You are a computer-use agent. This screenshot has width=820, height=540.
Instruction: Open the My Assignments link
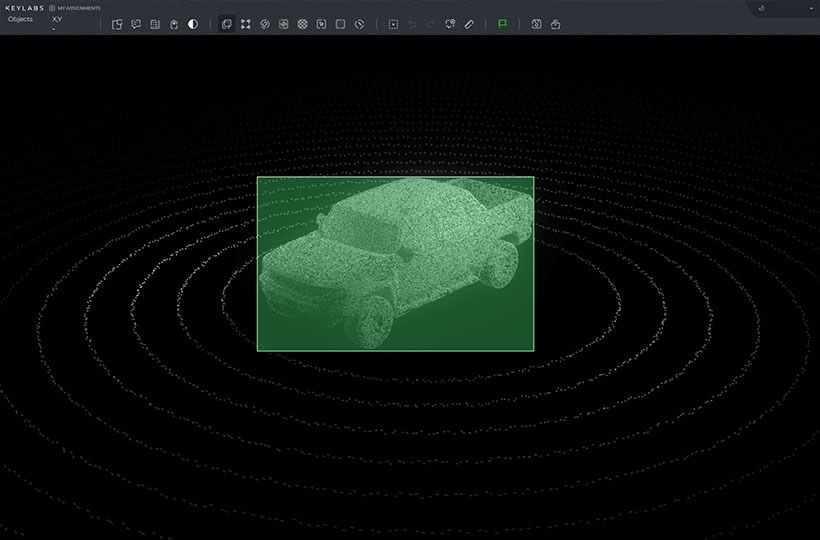[x=78, y=7]
